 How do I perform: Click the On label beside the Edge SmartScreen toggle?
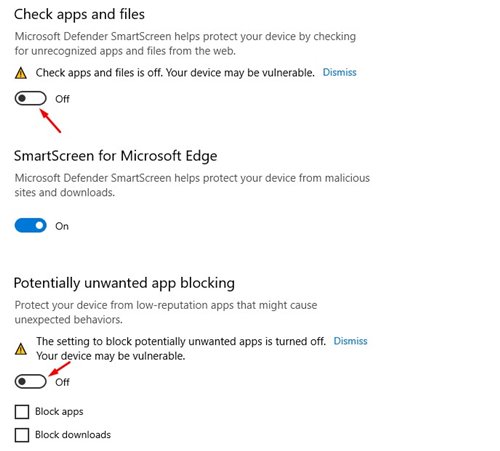62,226
